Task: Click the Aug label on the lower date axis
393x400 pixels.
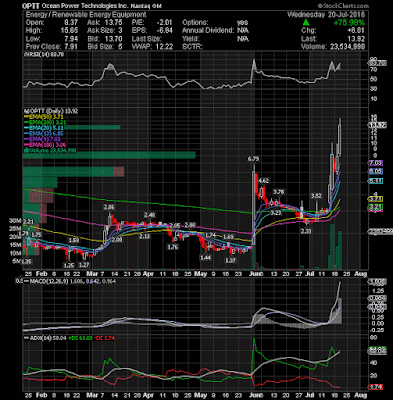Action: click(361, 395)
